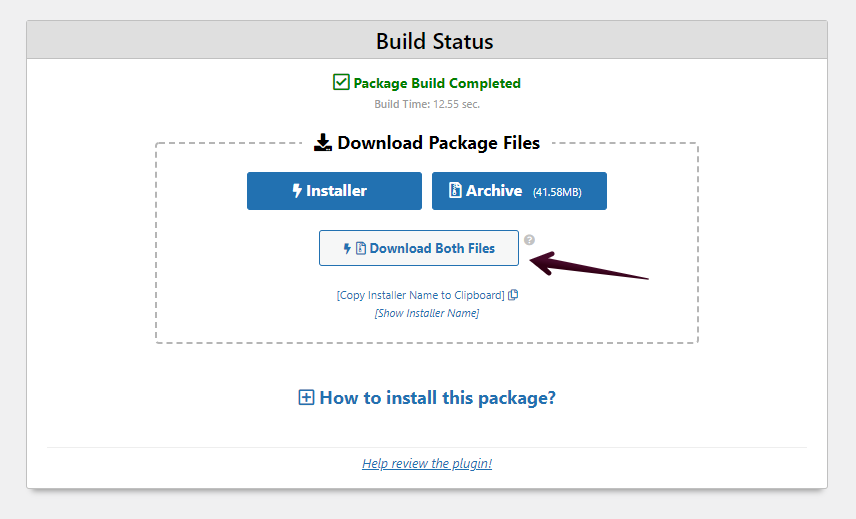
Task: Open the question mark help tooltip icon
Action: click(x=530, y=240)
